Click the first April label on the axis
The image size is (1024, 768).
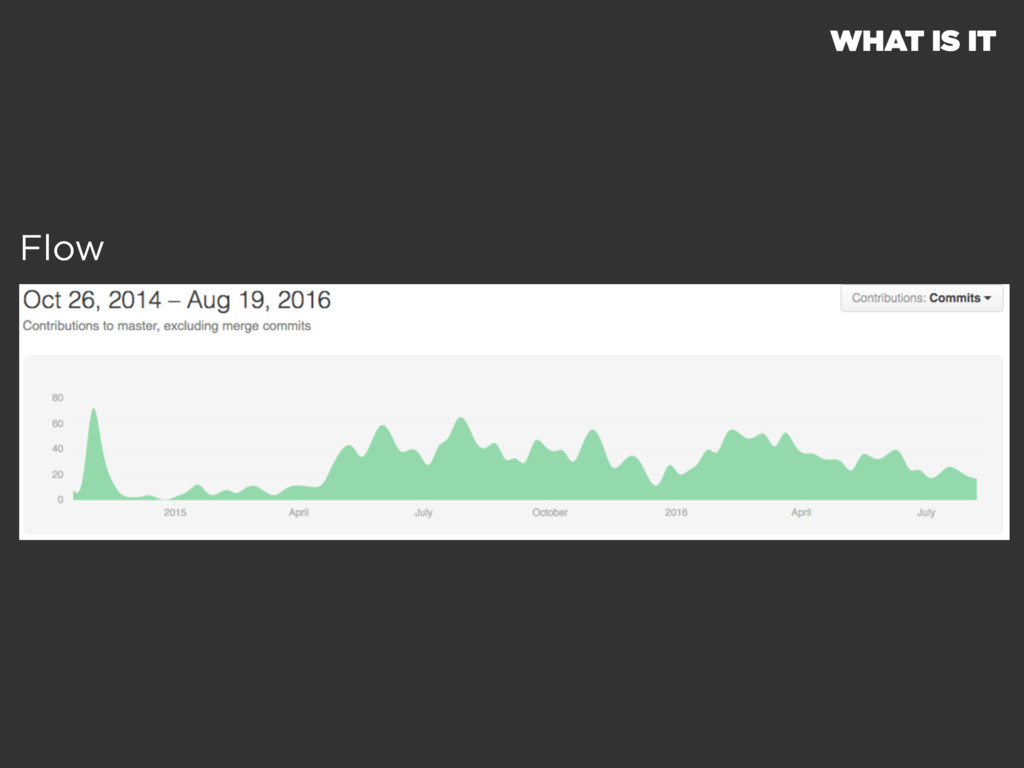pos(298,513)
